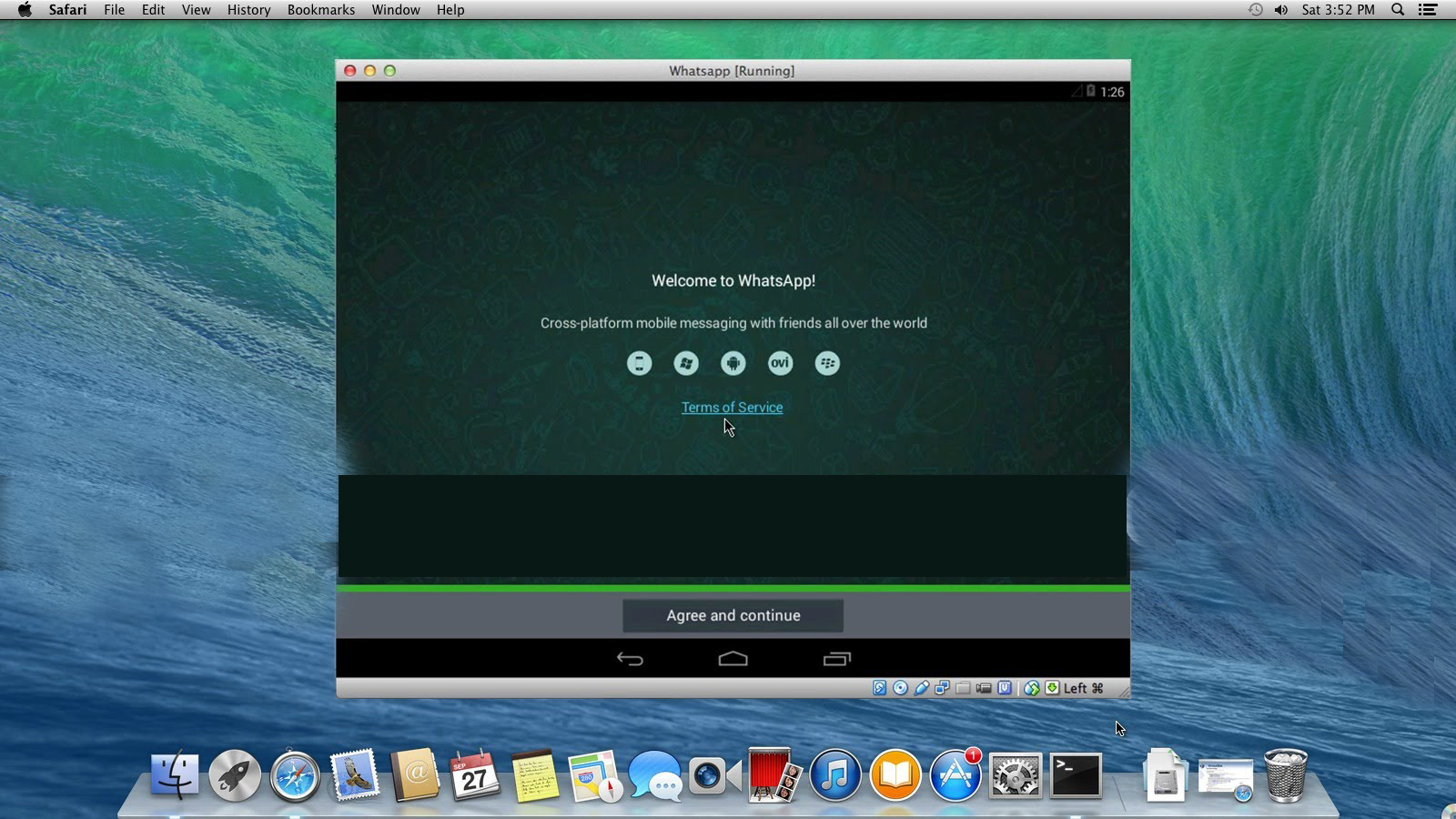
Task: Open the Safari application menu
Action: coord(67,10)
